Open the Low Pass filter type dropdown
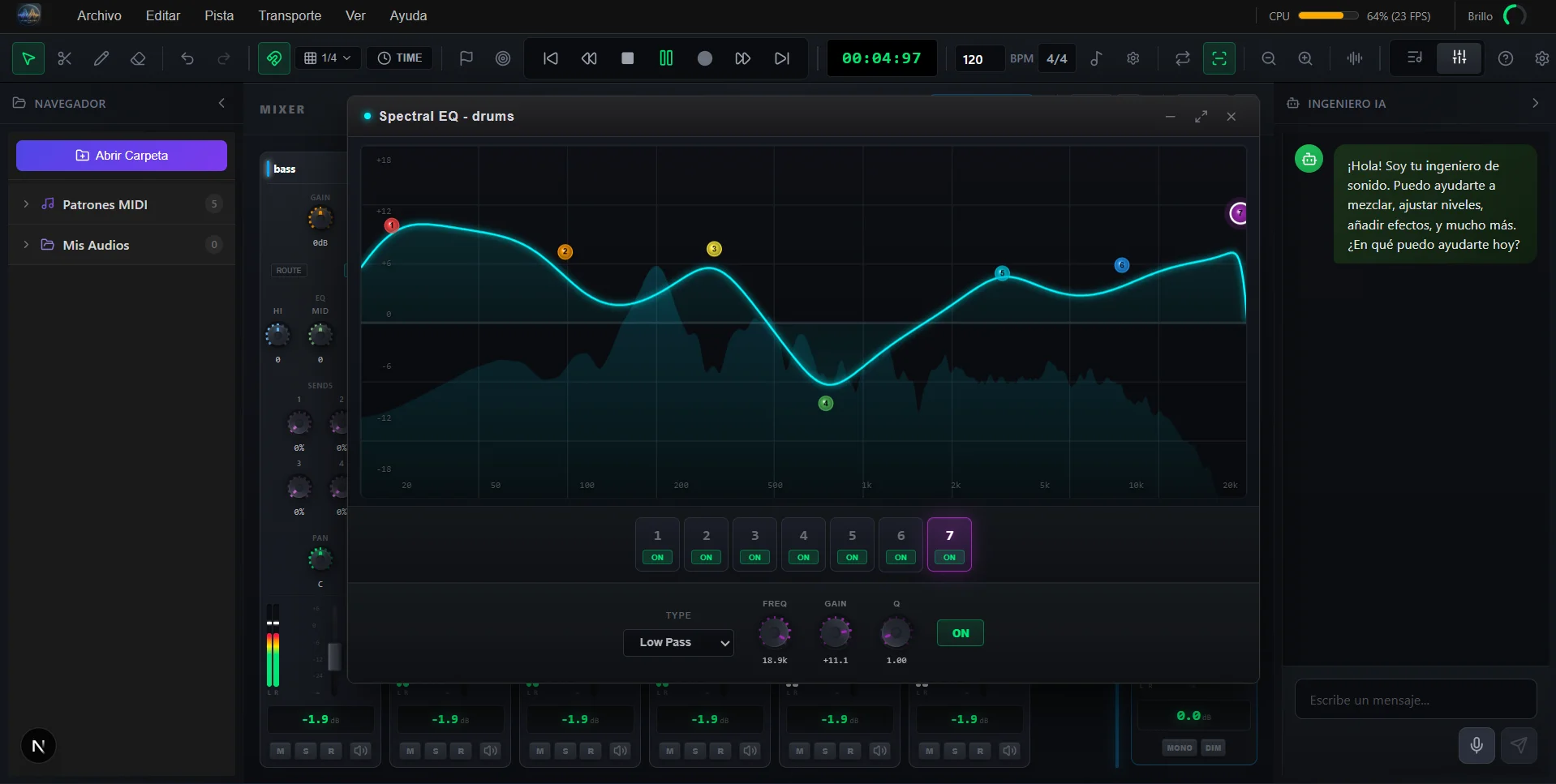Screen dimensions: 1556x784 pos(678,642)
